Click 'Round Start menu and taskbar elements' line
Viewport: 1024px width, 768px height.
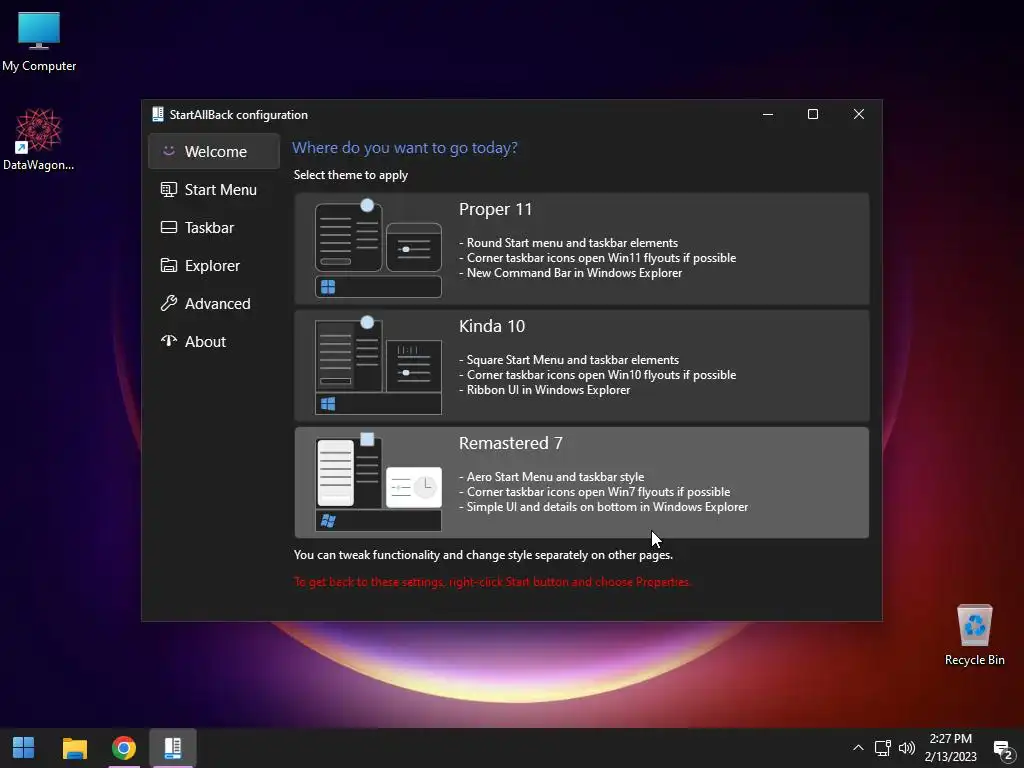569,243
